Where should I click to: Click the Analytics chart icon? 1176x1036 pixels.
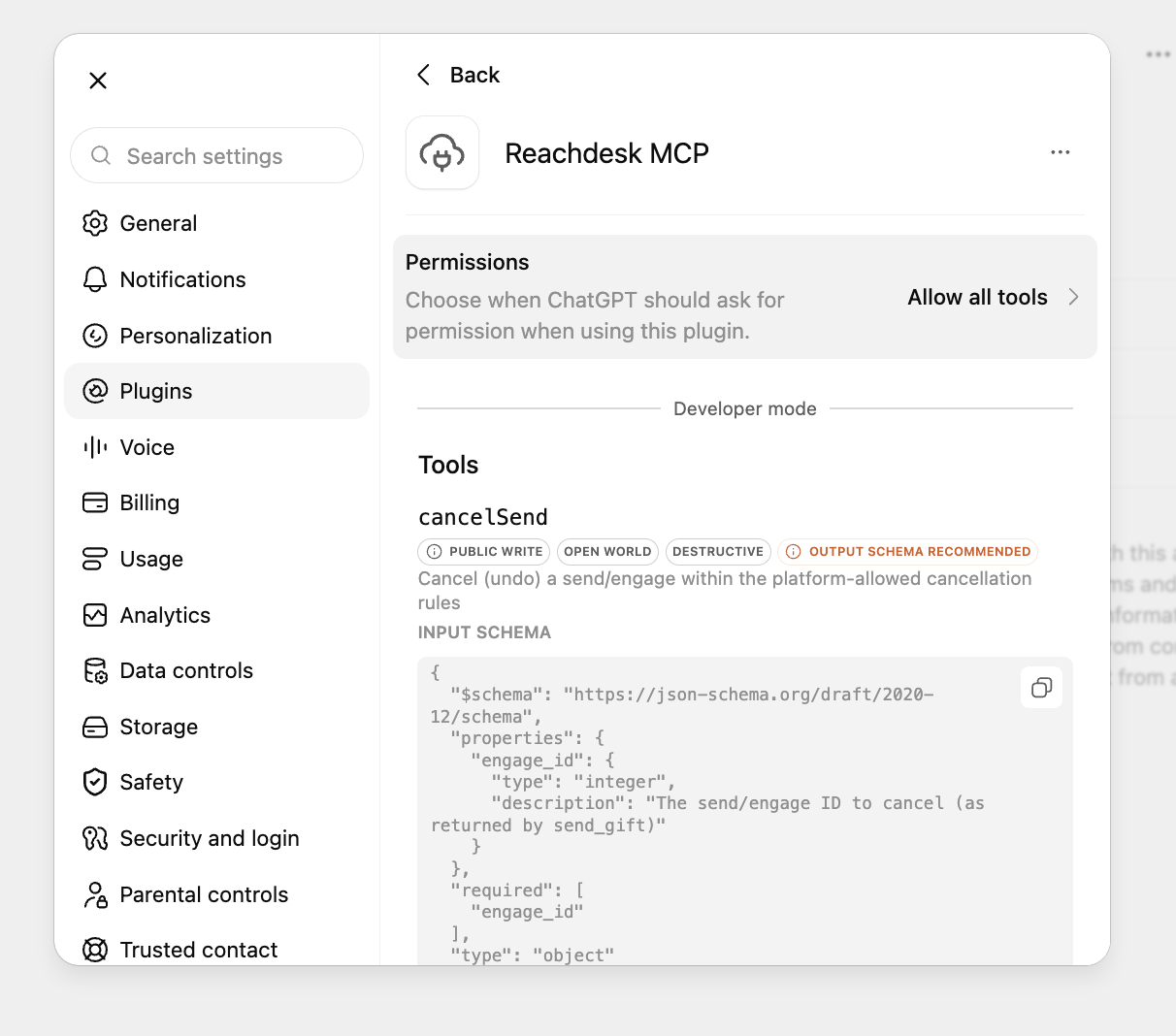click(x=95, y=615)
